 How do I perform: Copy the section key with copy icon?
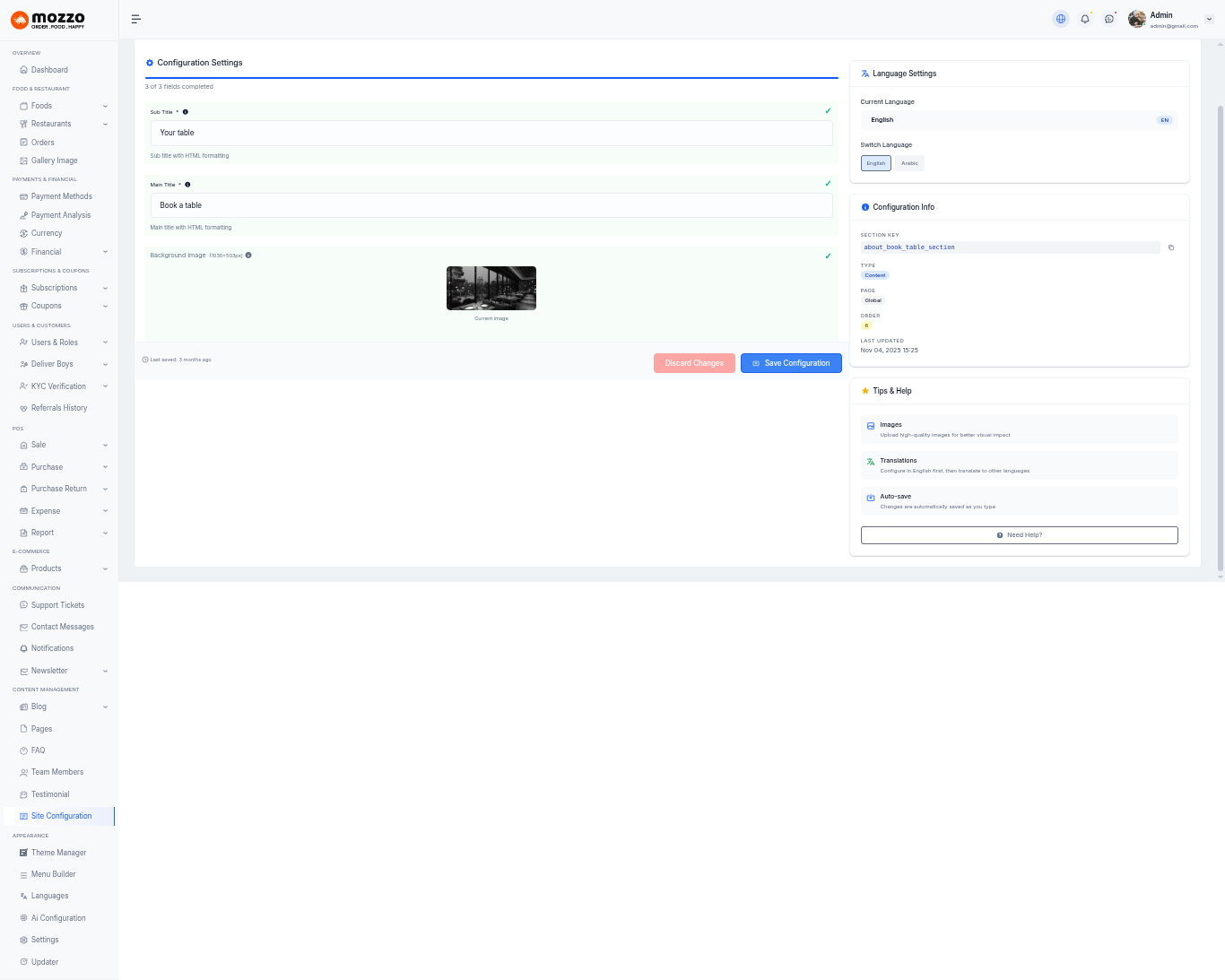click(x=1171, y=247)
